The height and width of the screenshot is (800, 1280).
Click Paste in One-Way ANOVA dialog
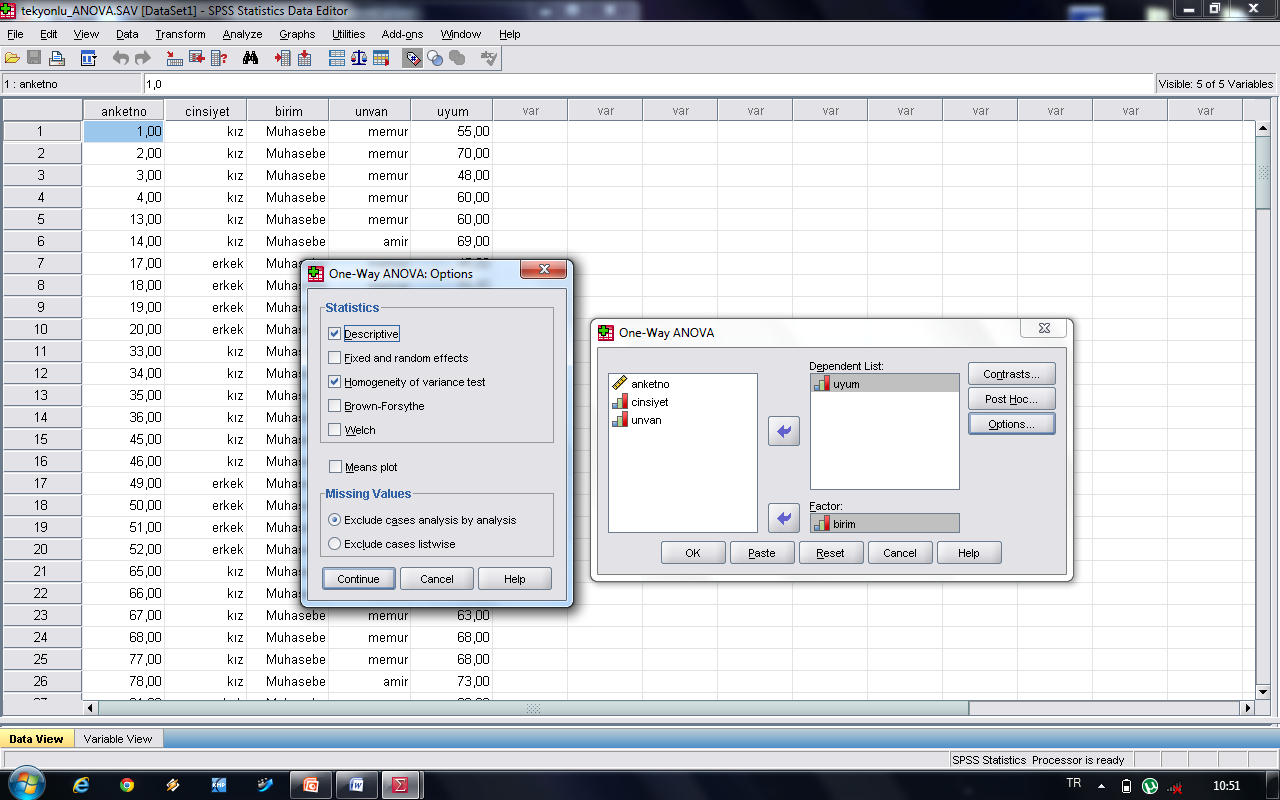click(762, 553)
